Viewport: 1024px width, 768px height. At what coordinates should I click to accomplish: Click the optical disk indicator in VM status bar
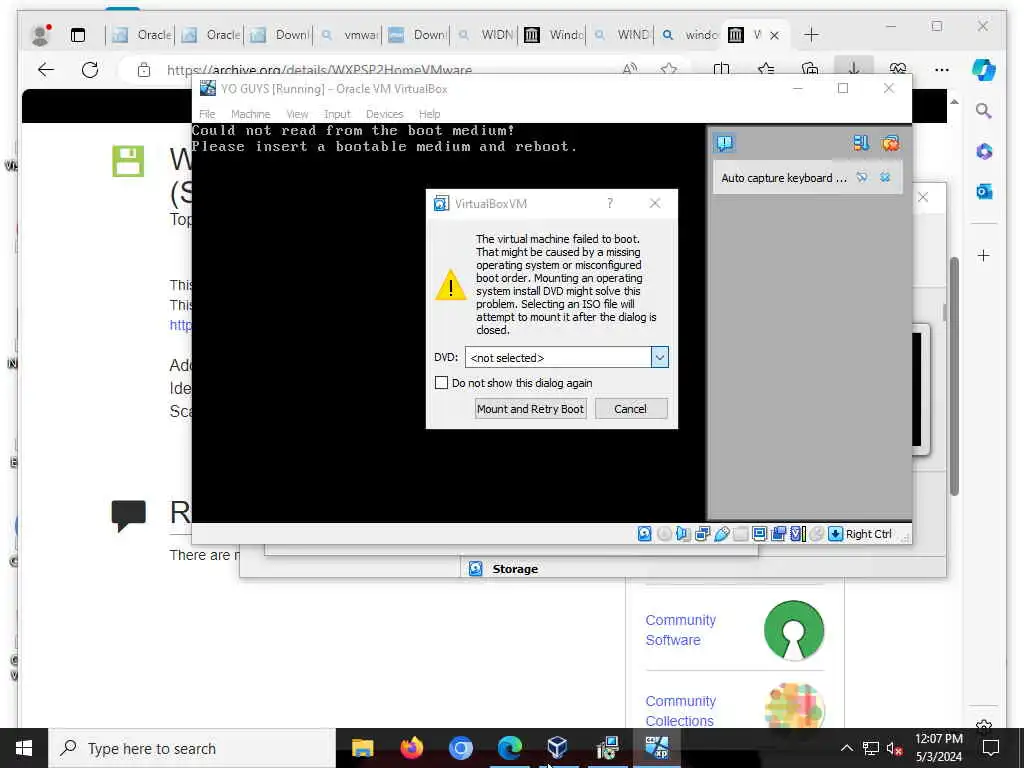[664, 534]
